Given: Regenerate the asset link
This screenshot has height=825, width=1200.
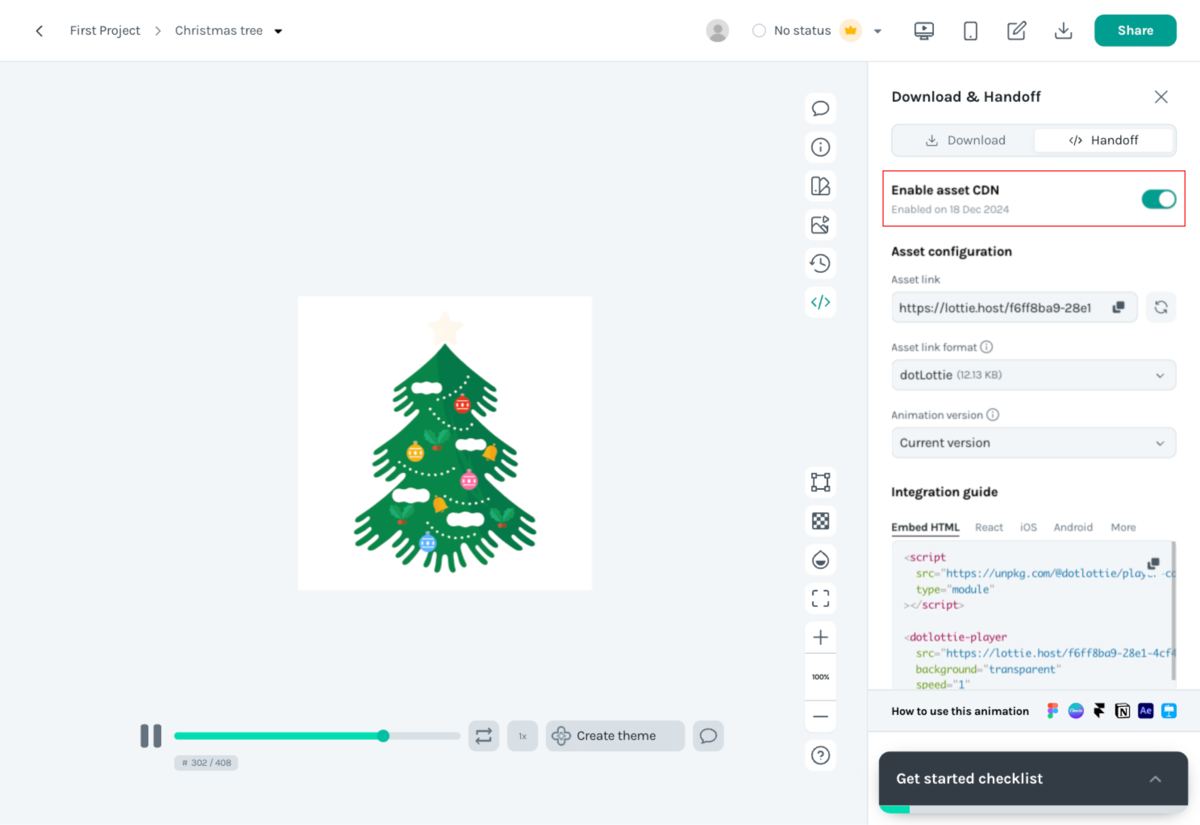Looking at the screenshot, I should [1160, 308].
